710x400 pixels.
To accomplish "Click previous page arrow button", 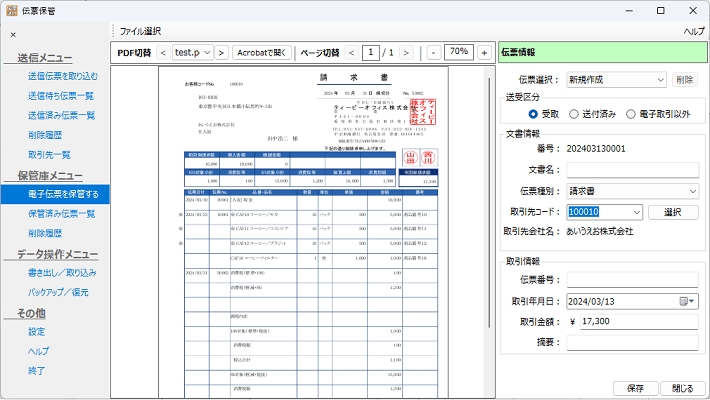I will pos(349,52).
